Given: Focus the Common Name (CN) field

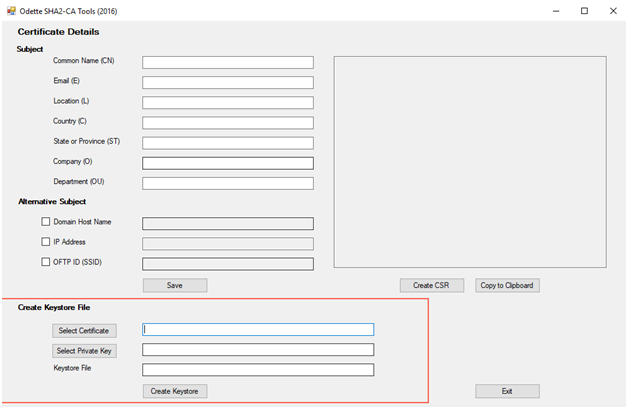Looking at the screenshot, I should [228, 62].
